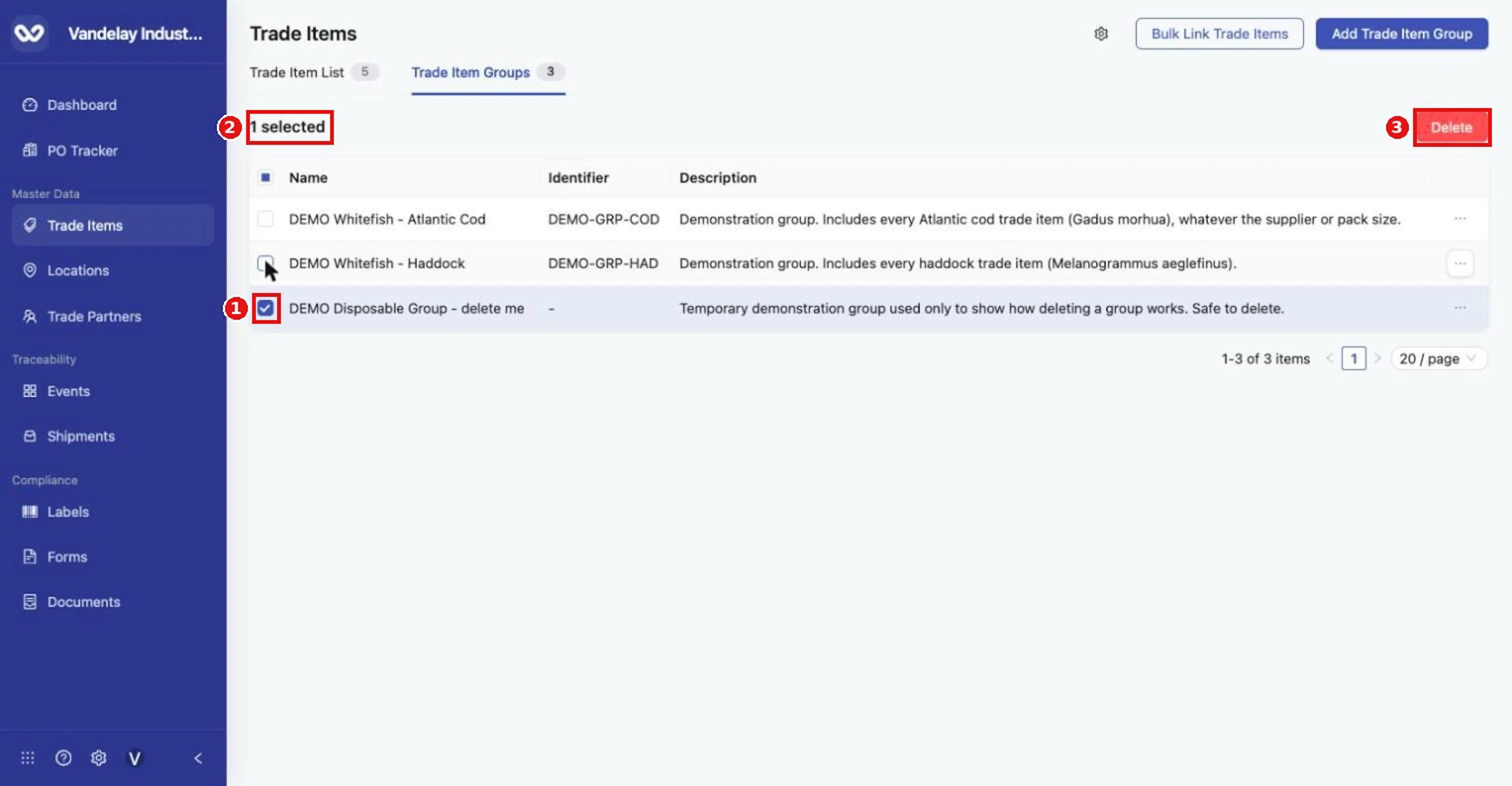Open more actions for Haddock row
This screenshot has height=786, width=1512.
pyautogui.click(x=1460, y=263)
